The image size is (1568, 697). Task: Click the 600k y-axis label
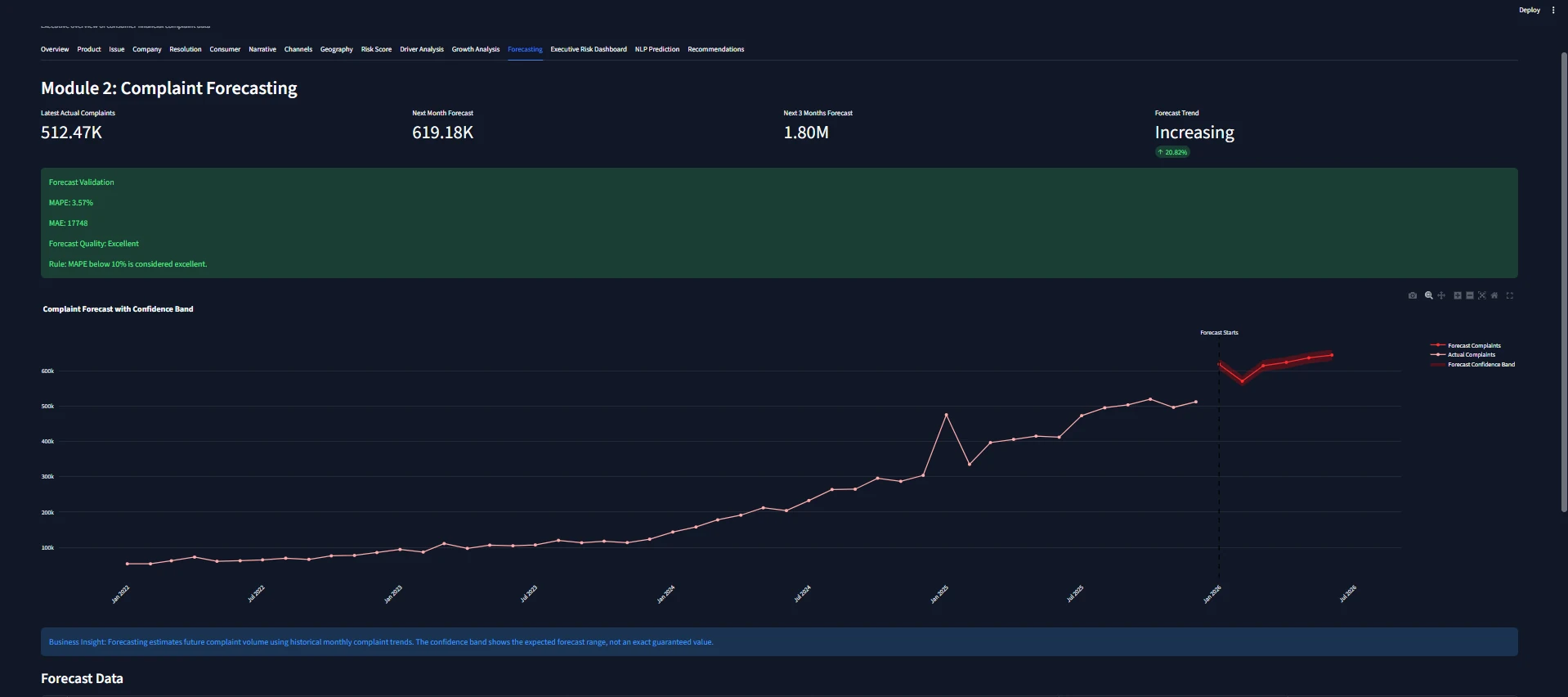click(x=47, y=371)
